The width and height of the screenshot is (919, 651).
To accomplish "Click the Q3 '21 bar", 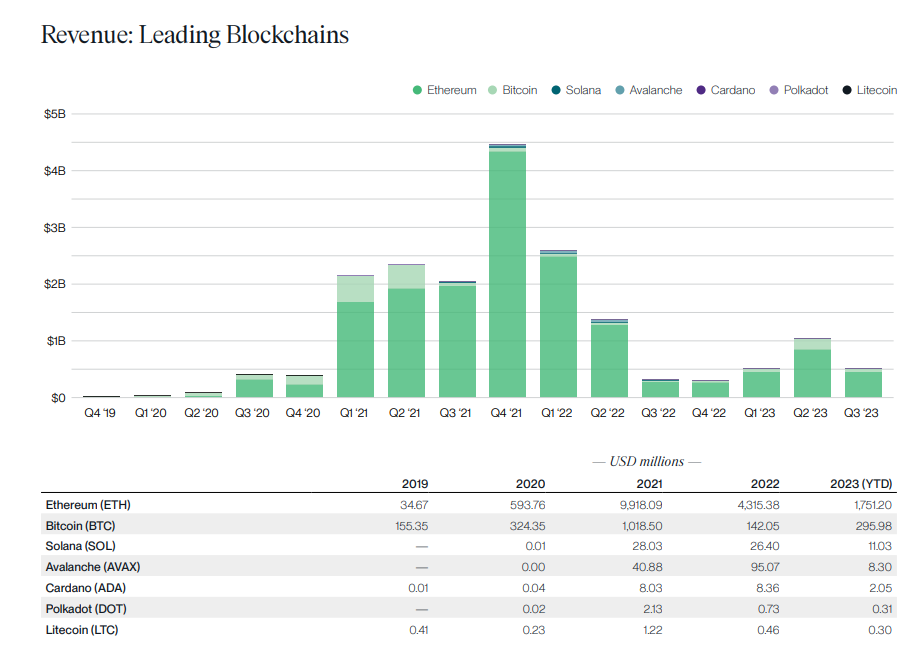I will pyautogui.click(x=457, y=340).
